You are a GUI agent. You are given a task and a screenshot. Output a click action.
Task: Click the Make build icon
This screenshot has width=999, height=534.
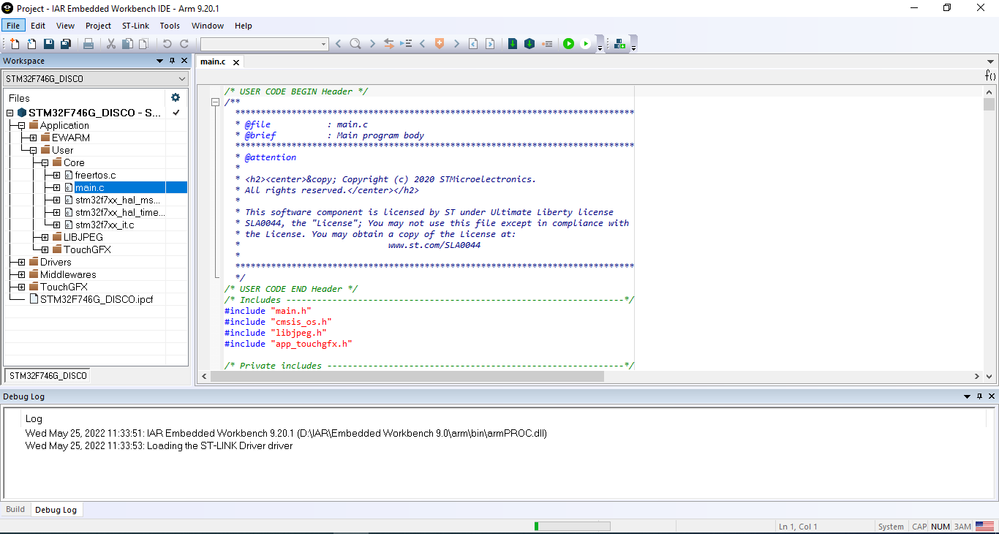[529, 43]
